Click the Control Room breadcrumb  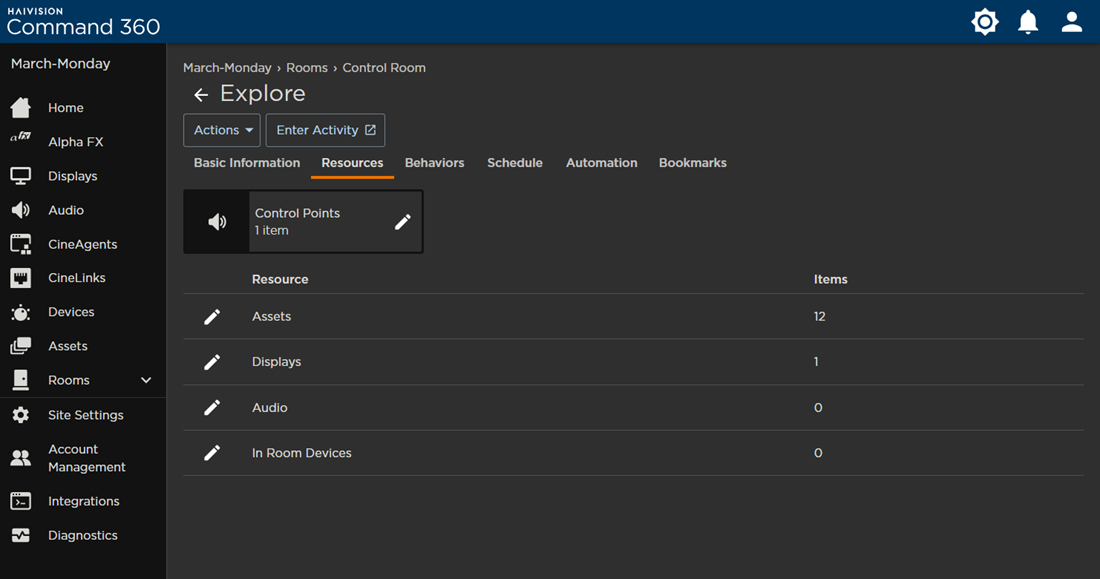(384, 68)
